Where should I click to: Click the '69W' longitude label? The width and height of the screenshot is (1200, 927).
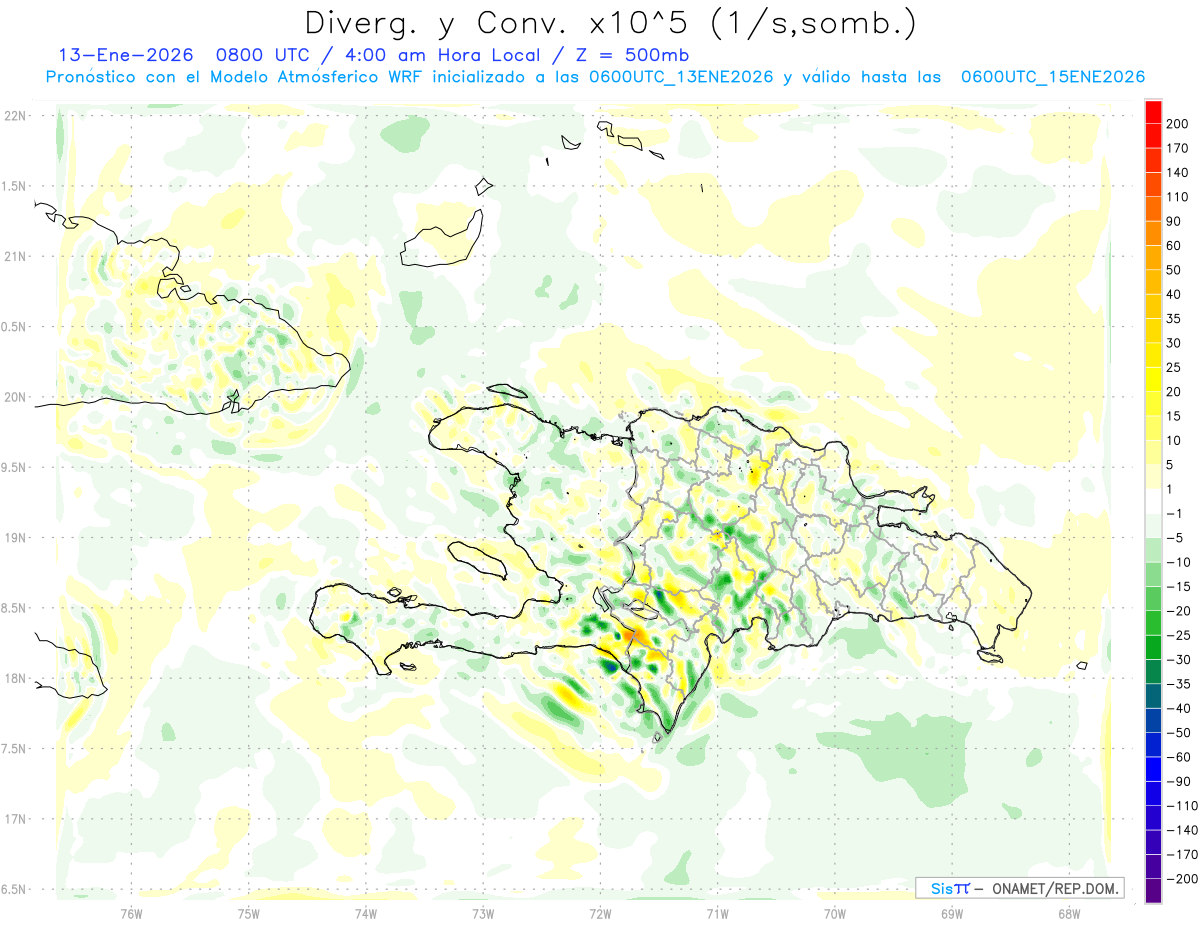click(x=952, y=913)
